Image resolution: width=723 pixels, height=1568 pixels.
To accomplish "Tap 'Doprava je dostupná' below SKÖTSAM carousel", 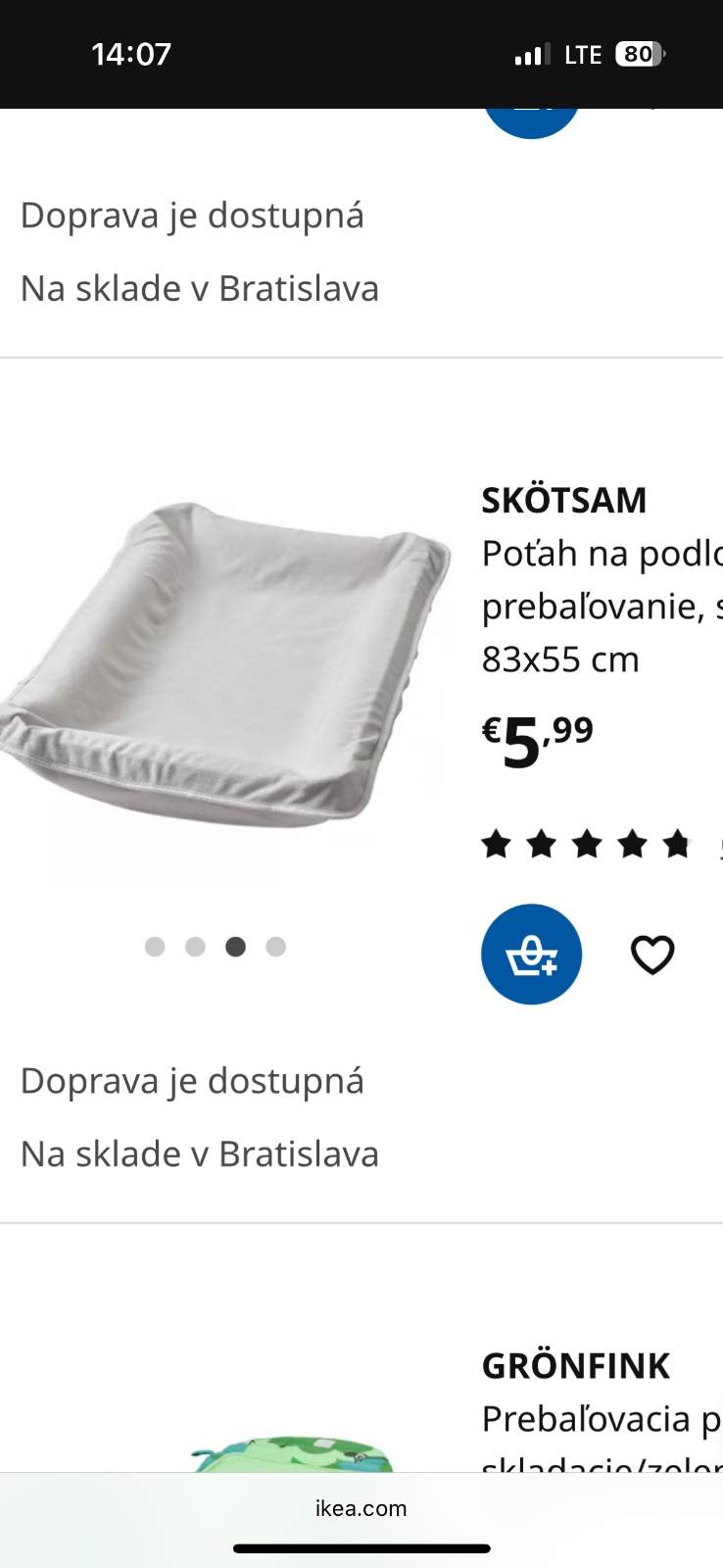I will [192, 1081].
